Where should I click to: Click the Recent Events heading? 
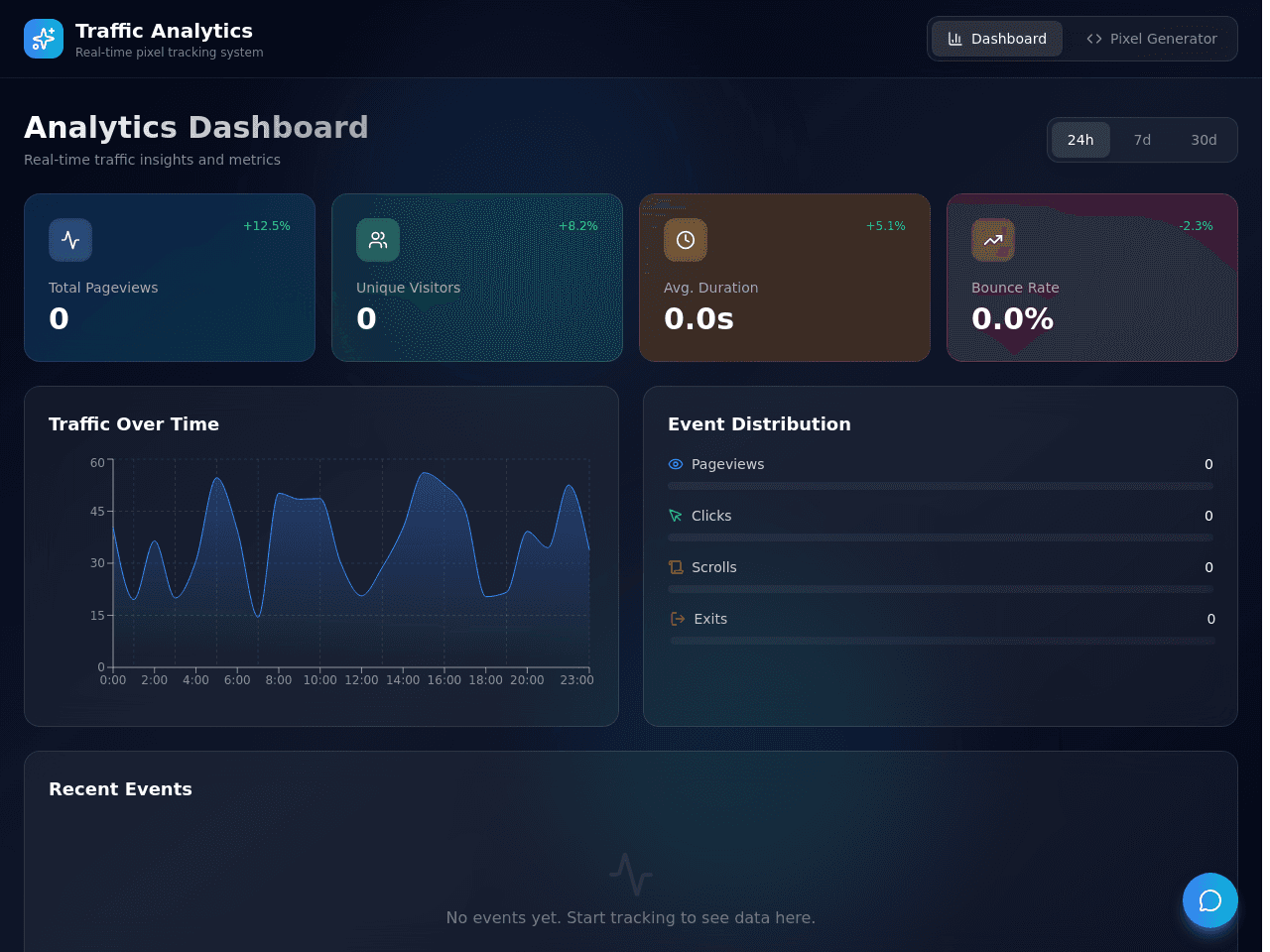pos(120,788)
